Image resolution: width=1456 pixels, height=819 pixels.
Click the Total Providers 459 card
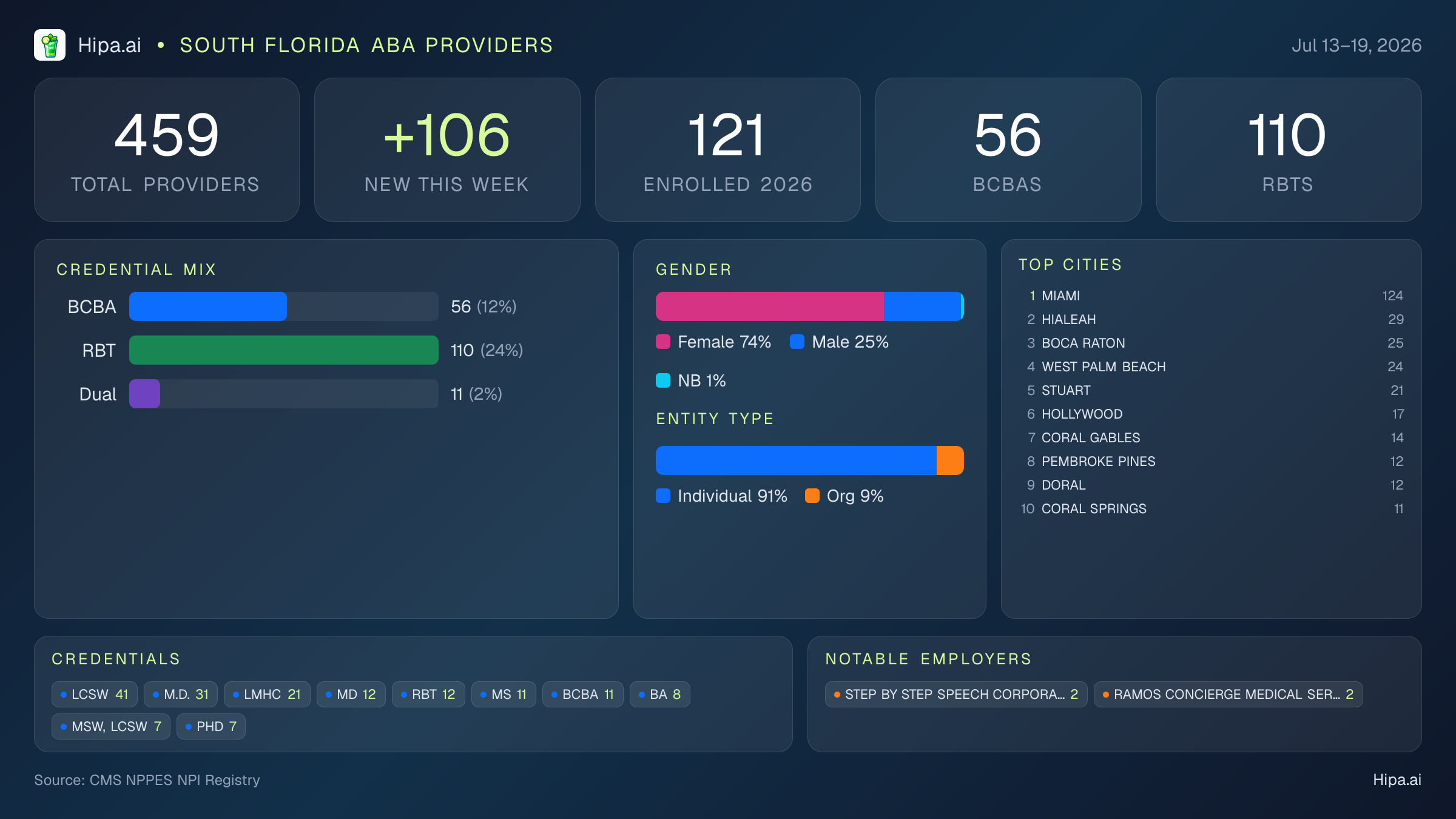[x=167, y=150]
